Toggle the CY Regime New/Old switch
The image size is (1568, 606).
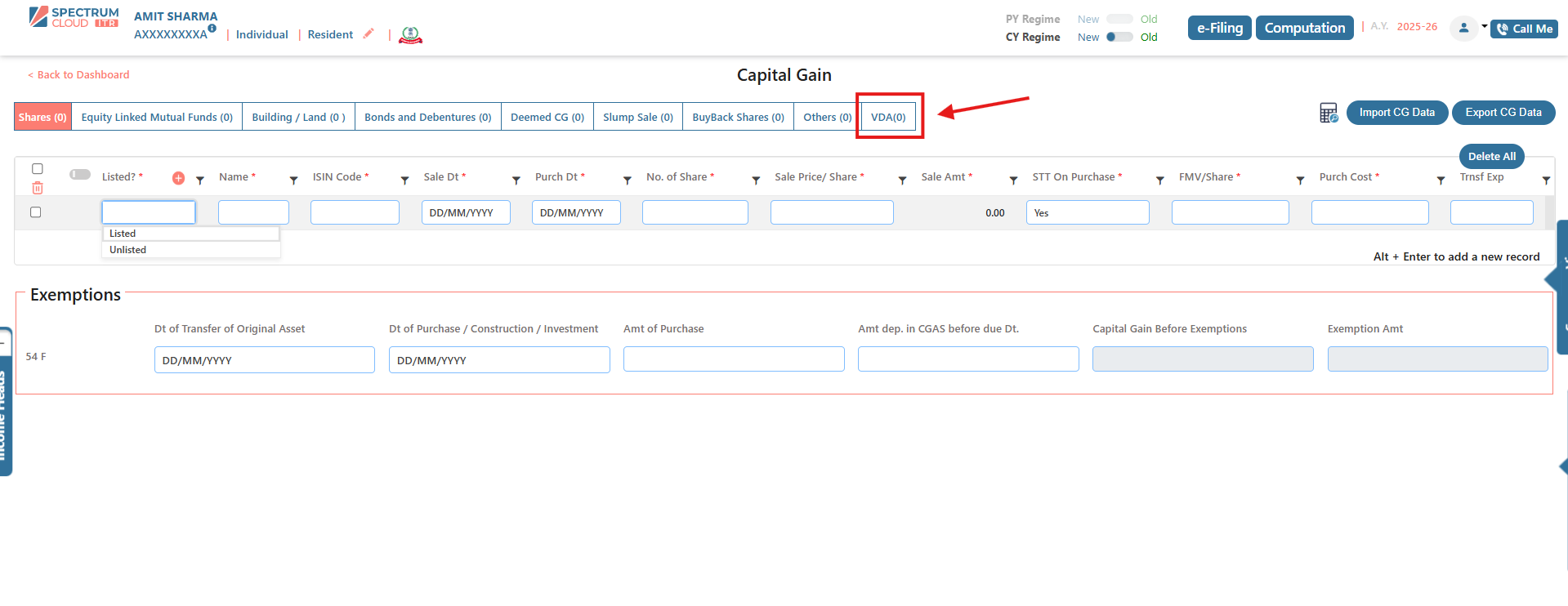[x=1119, y=37]
